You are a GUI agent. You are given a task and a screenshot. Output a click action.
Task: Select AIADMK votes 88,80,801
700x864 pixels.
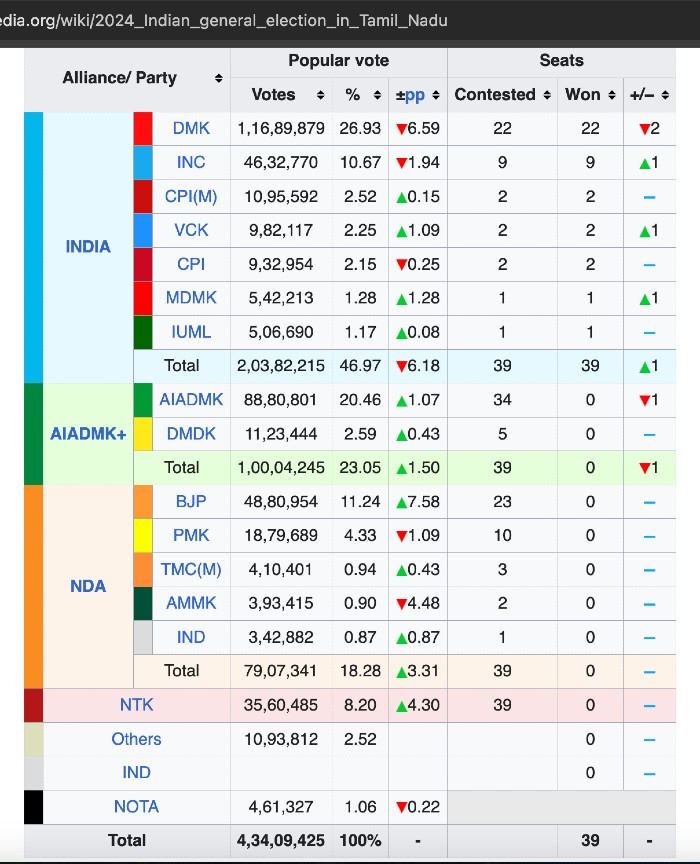[x=281, y=399]
